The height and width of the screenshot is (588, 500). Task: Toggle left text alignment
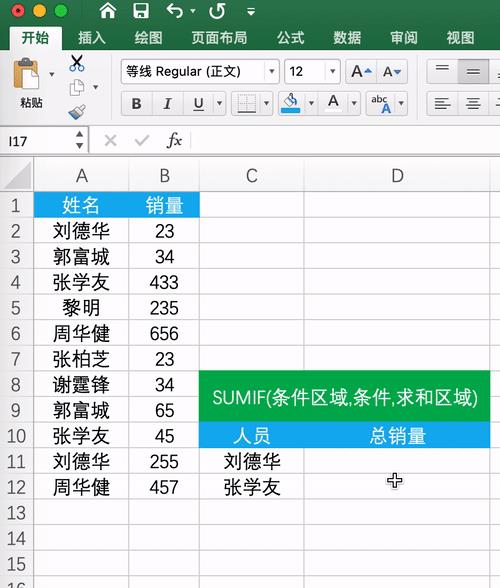coord(442,103)
